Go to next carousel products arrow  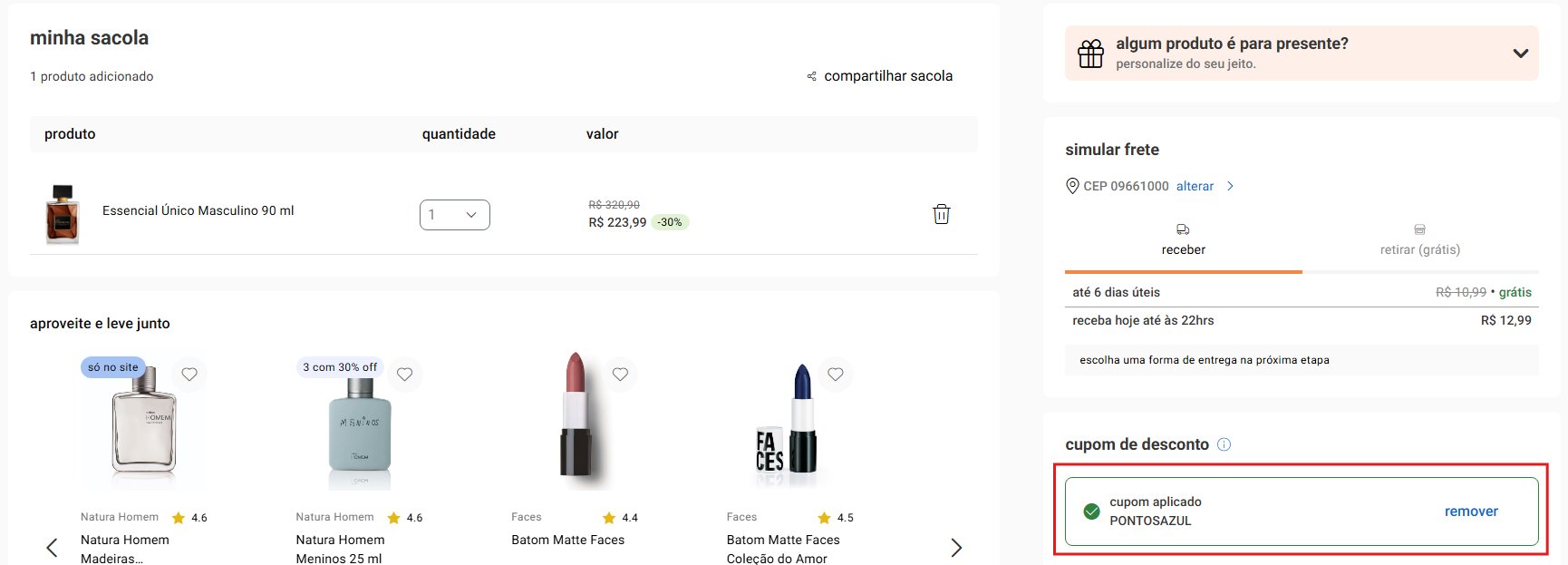pos(956,547)
